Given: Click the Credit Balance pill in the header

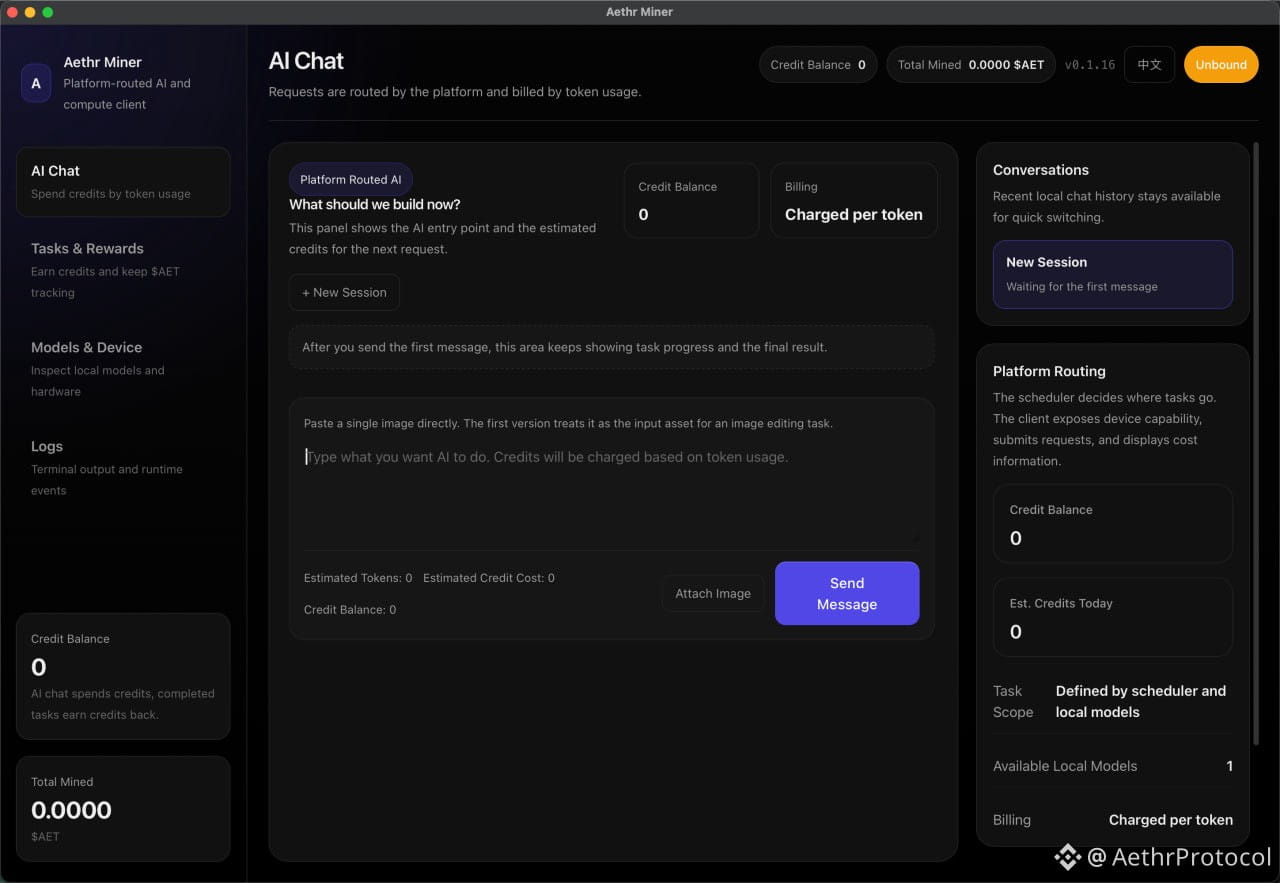Looking at the screenshot, I should click(818, 65).
